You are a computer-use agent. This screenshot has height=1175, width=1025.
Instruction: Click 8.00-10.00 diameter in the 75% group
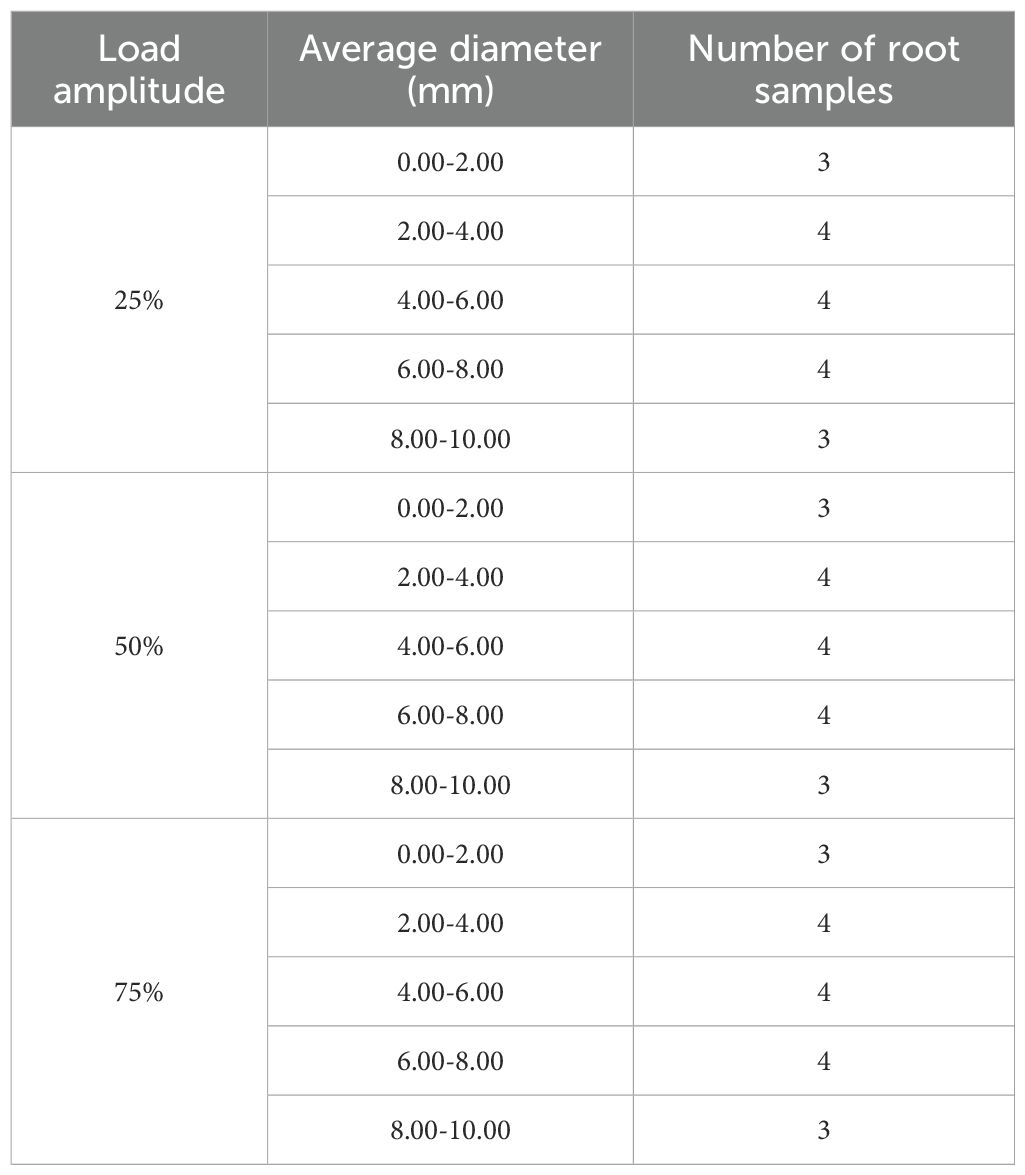point(450,1131)
